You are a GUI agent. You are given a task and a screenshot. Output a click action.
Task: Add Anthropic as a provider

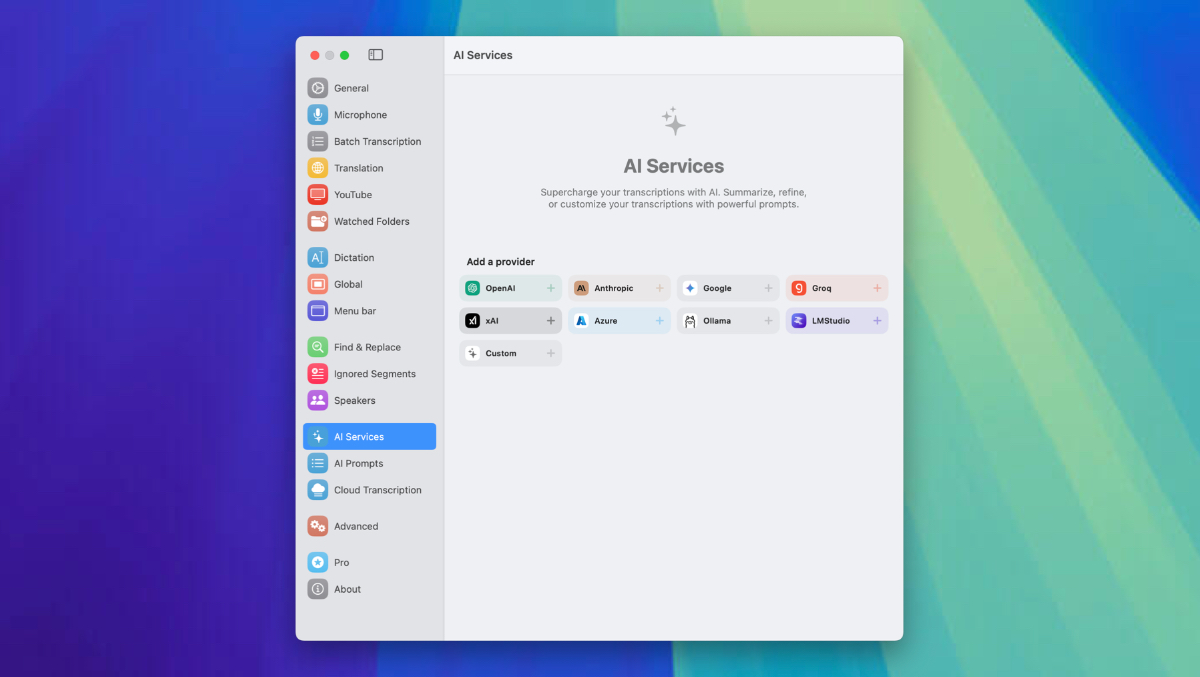659,288
